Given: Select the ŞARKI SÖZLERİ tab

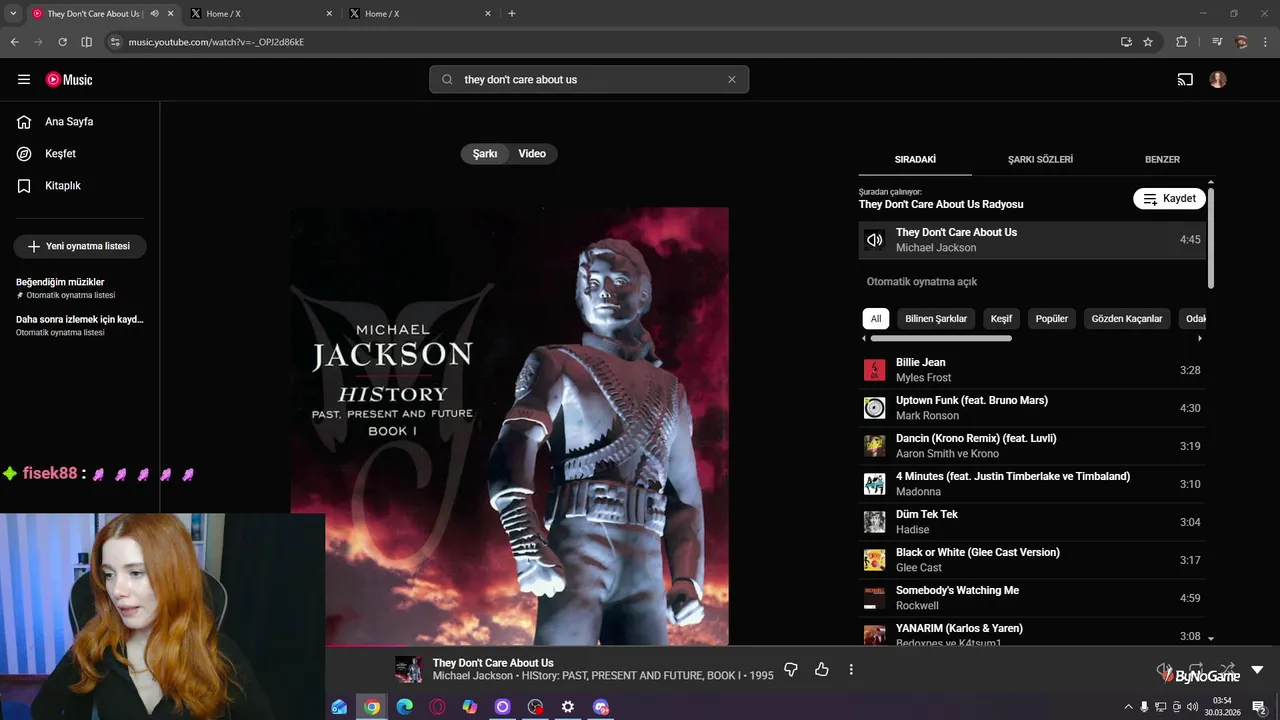Looking at the screenshot, I should (x=1040, y=160).
